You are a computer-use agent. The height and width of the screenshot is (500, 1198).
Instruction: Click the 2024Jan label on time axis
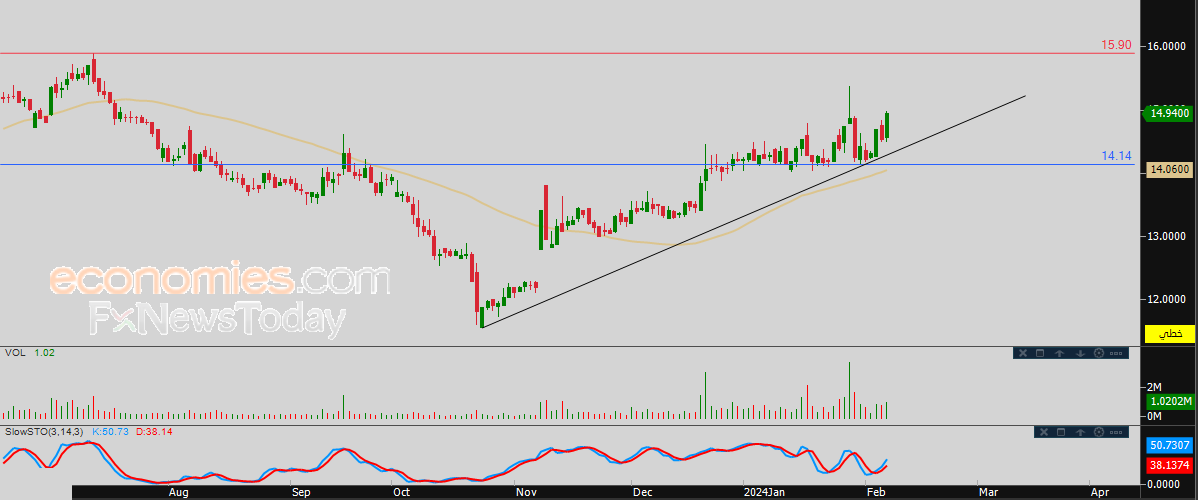[766, 492]
